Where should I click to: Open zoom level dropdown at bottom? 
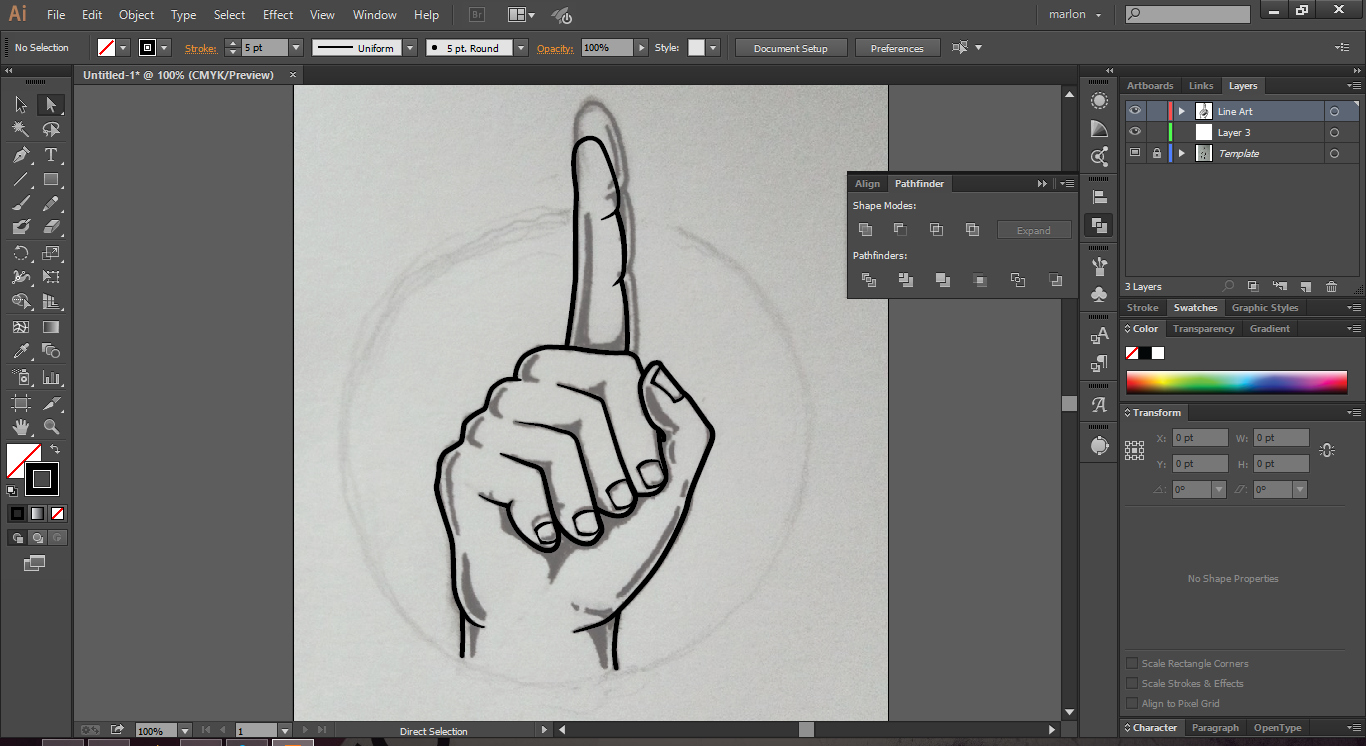pyautogui.click(x=185, y=731)
